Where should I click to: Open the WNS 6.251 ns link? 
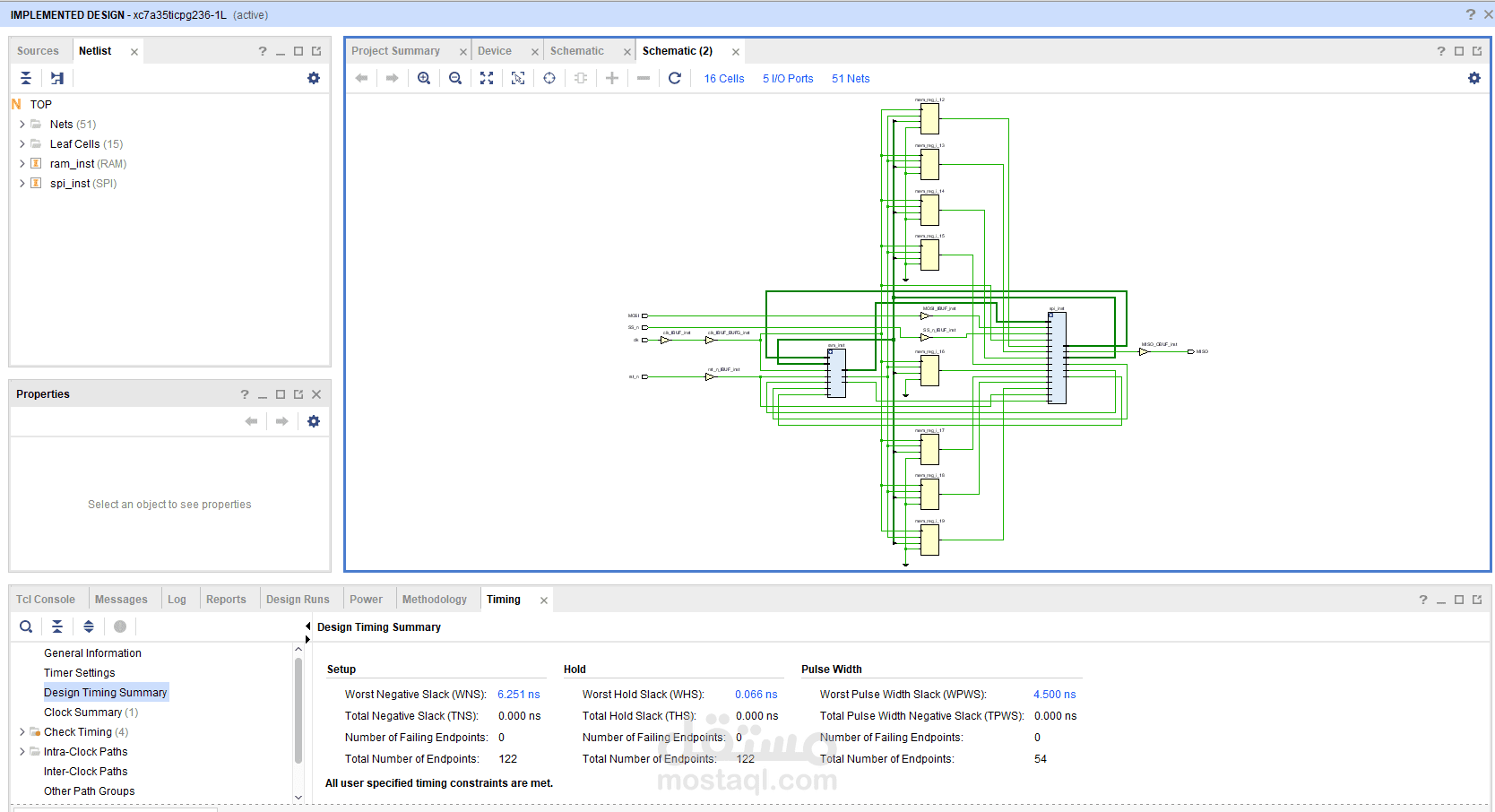519,695
